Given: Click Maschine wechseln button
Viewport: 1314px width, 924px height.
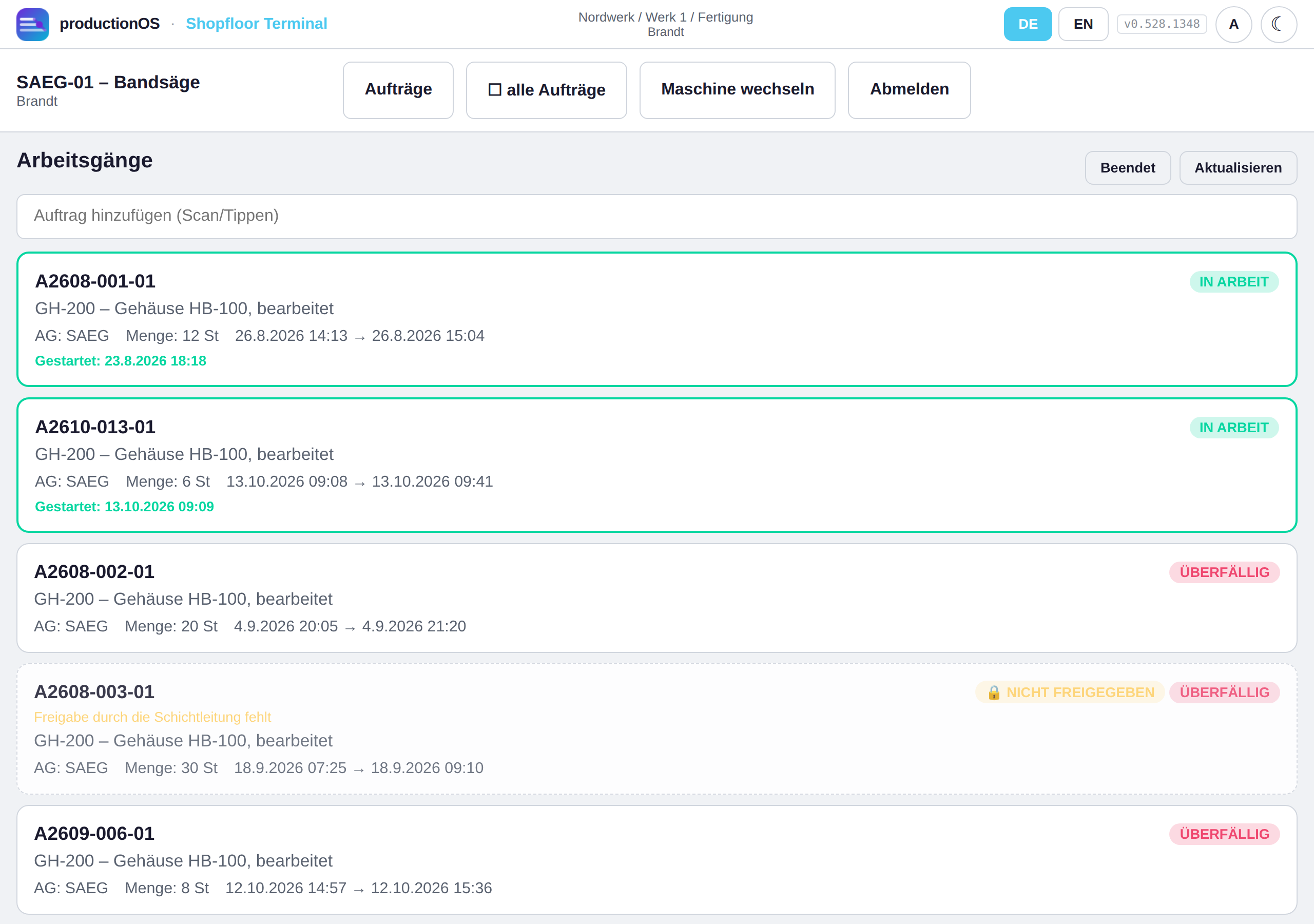Looking at the screenshot, I should tap(737, 90).
